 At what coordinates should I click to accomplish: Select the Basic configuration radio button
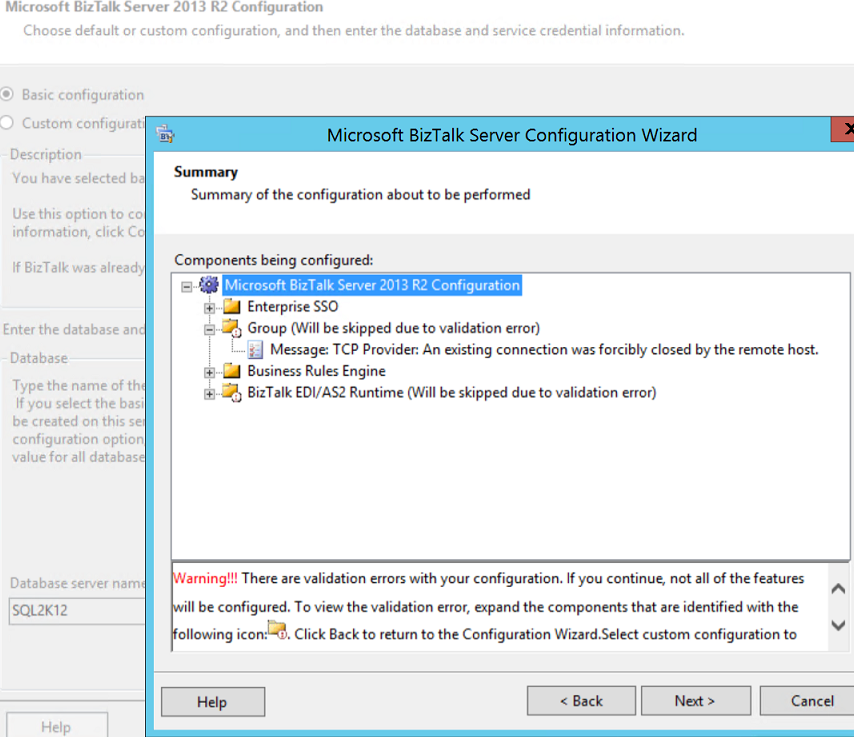click(7, 94)
